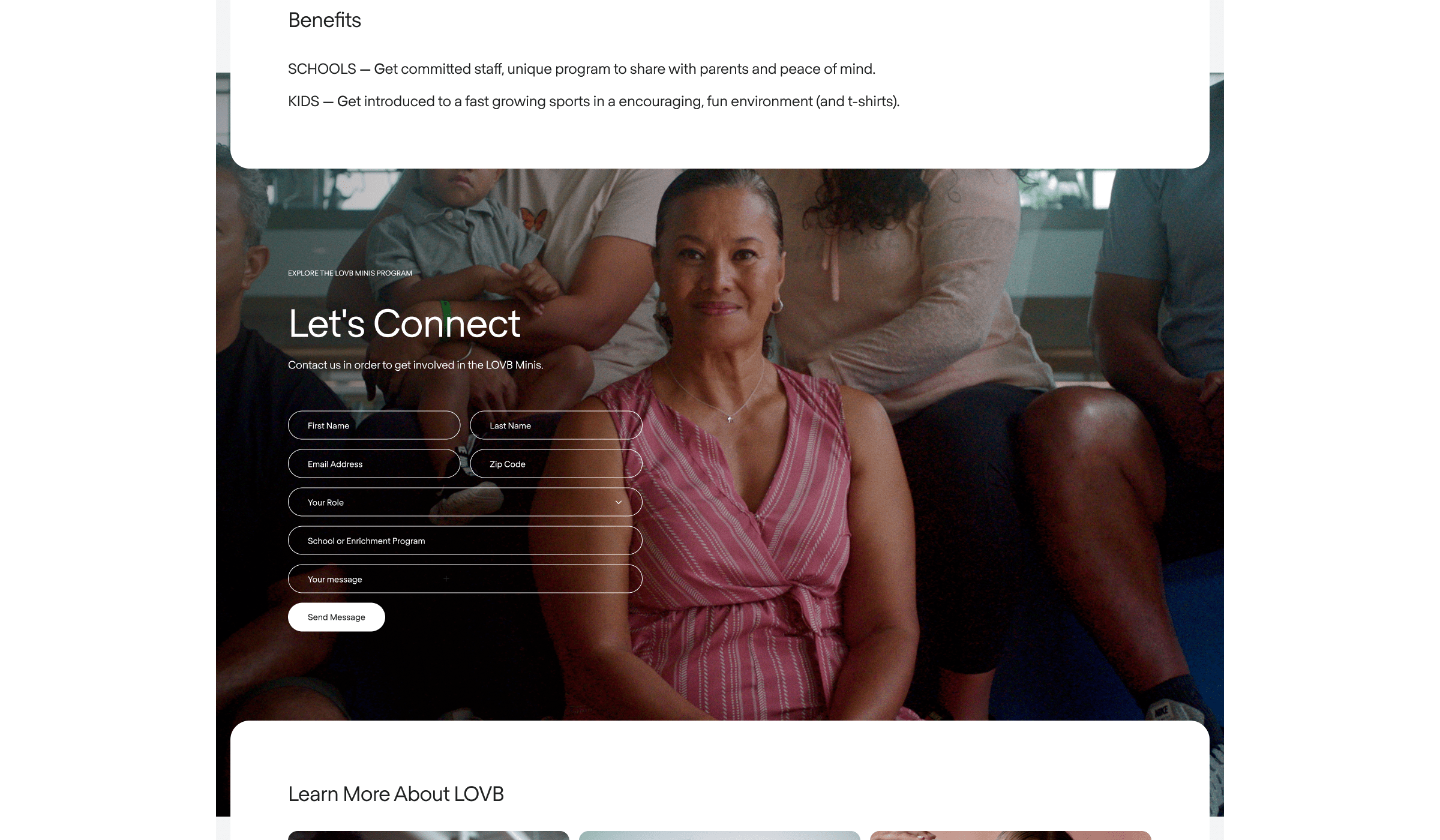Click the chevron arrow in Your Role

[618, 502]
